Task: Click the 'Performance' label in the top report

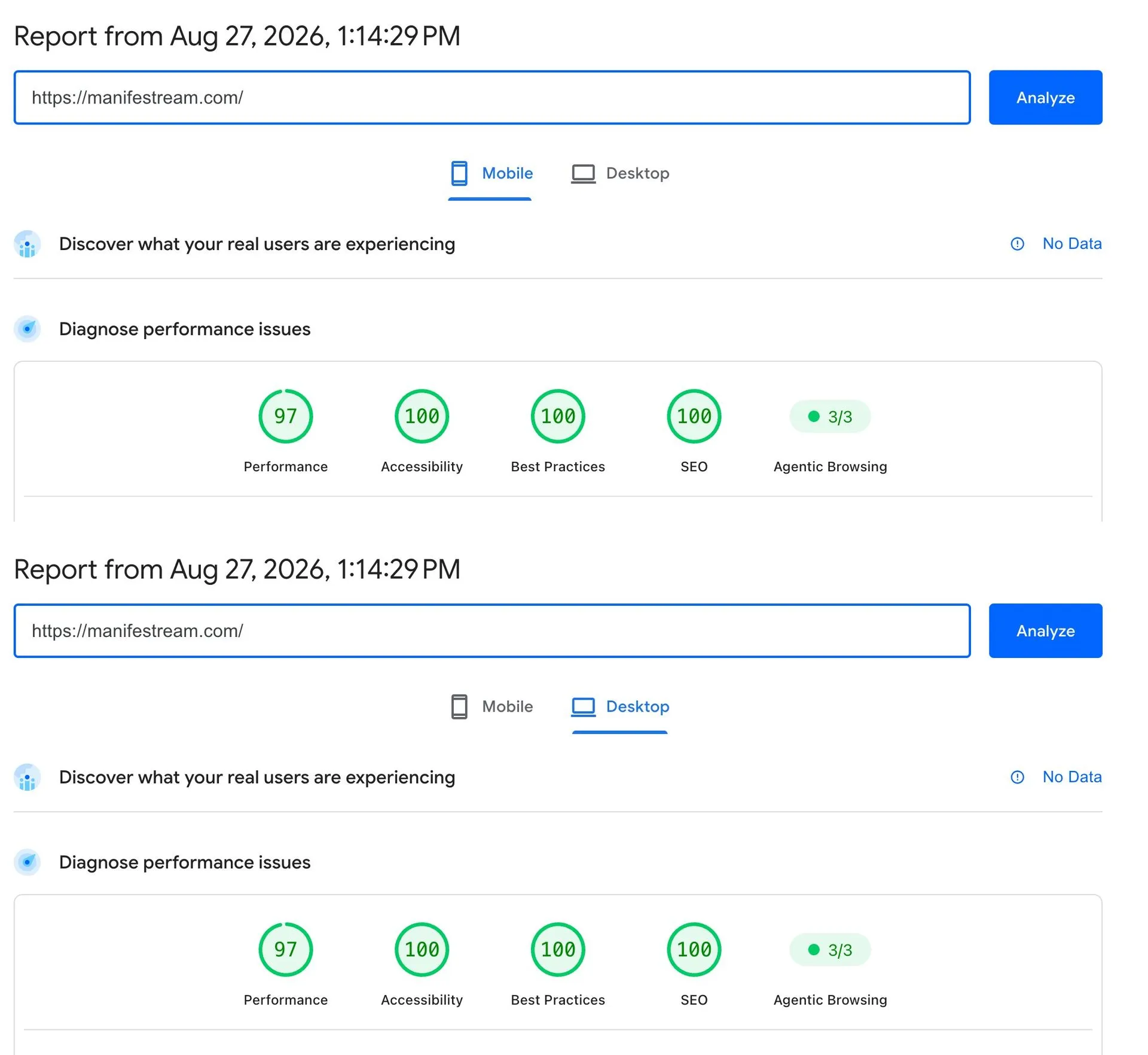Action: click(286, 467)
